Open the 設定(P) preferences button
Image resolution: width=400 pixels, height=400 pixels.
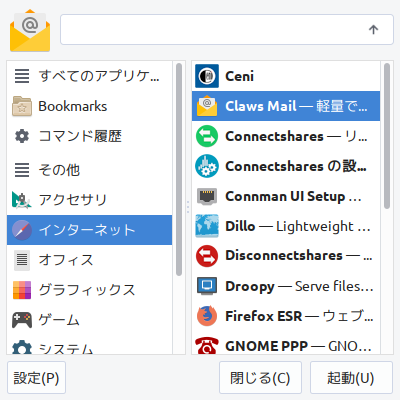(36, 378)
